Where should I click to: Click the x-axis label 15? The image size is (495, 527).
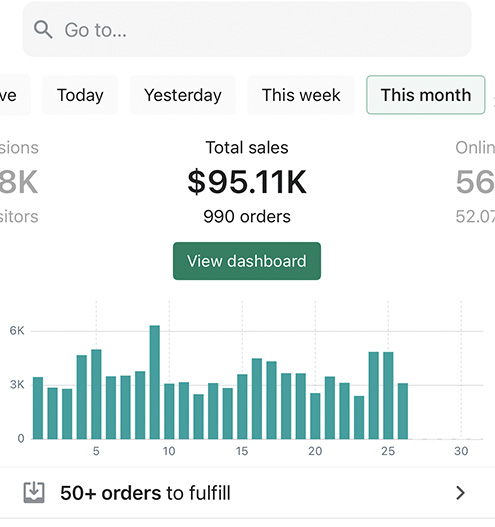[242, 451]
